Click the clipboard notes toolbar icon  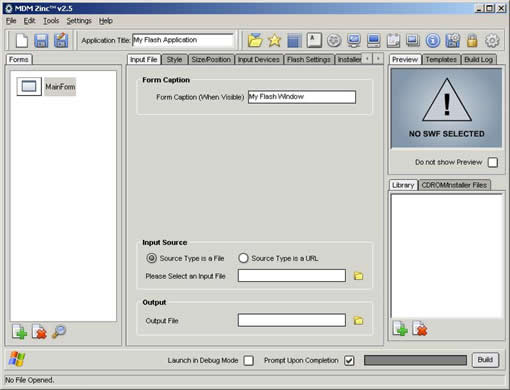click(x=393, y=41)
